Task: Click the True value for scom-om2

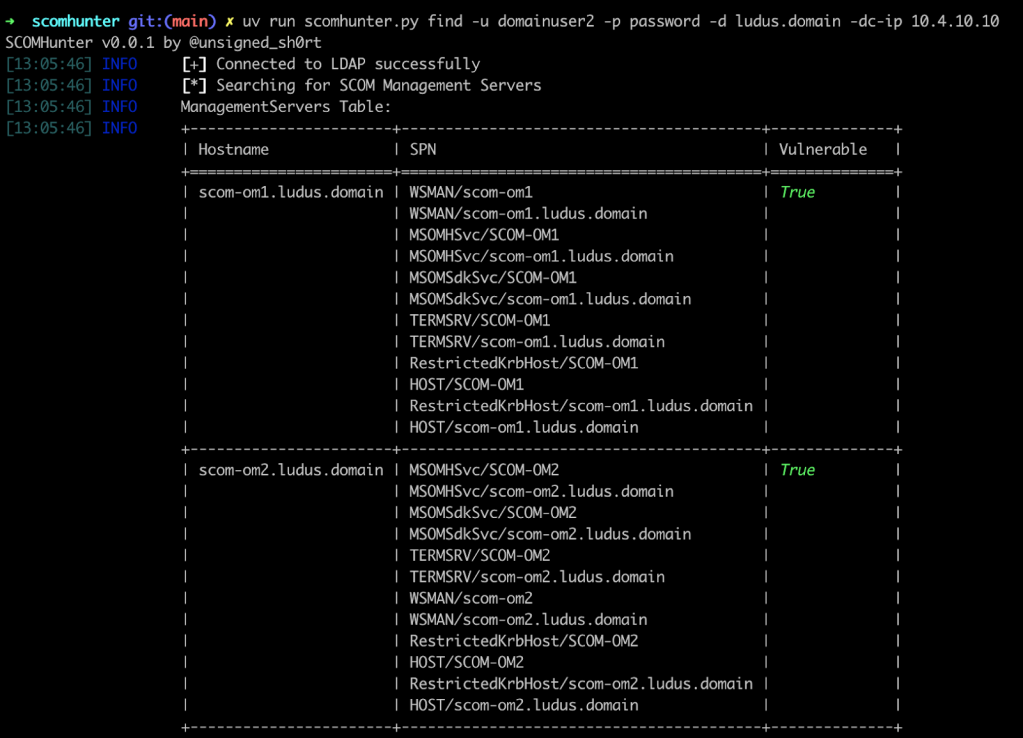Action: coord(797,470)
